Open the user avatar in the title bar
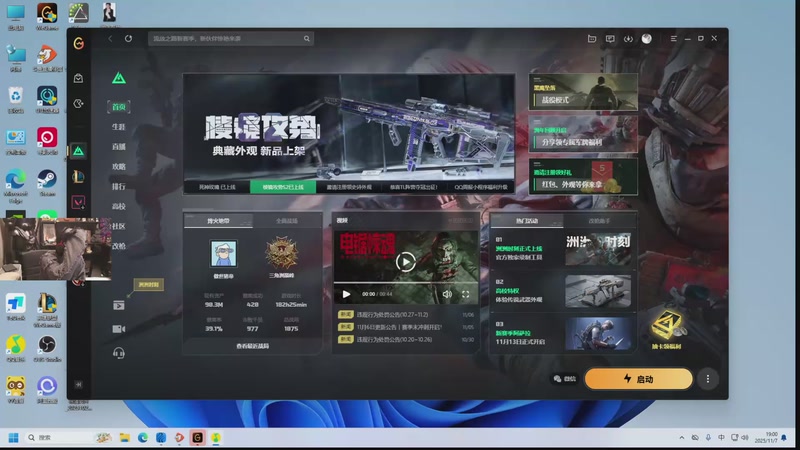Screen dimensions: 800x450 pyautogui.click(x=646, y=39)
